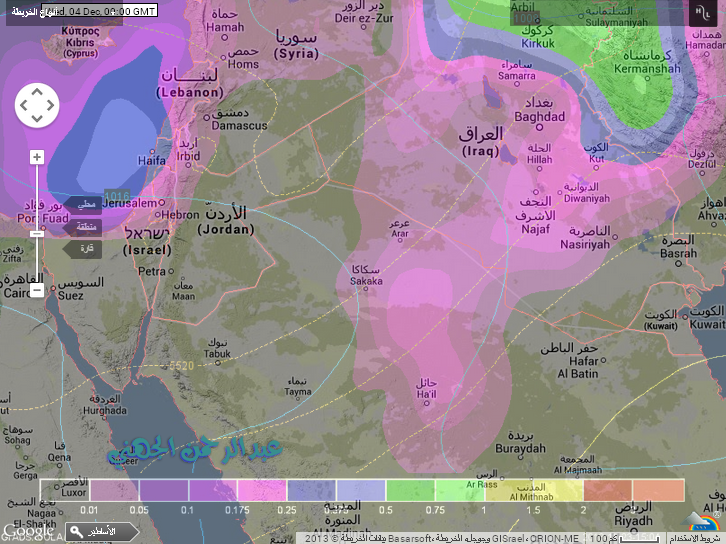Viewport: 726px width, 544px height.
Task: Click the Kirkuk city label
Action: (x=538, y=44)
